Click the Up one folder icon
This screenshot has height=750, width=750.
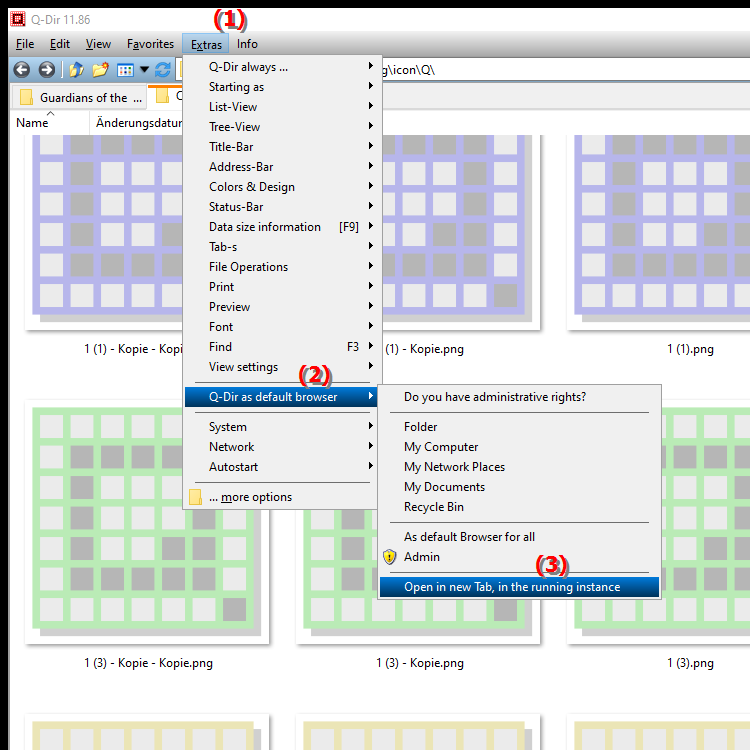[76, 70]
